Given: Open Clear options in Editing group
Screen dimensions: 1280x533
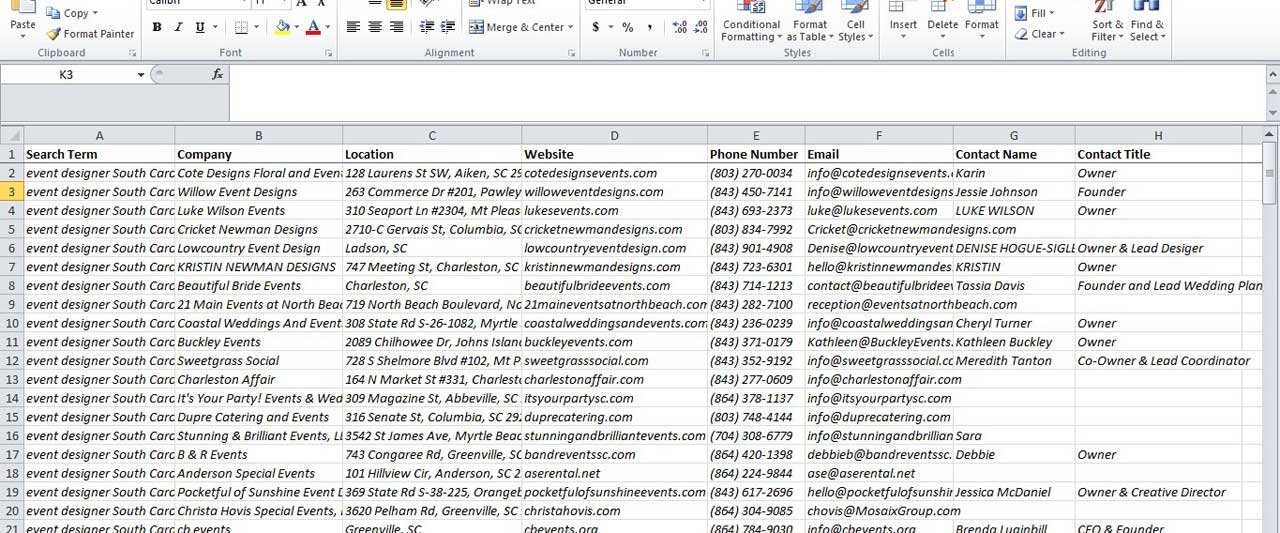Looking at the screenshot, I should pyautogui.click(x=1039, y=33).
